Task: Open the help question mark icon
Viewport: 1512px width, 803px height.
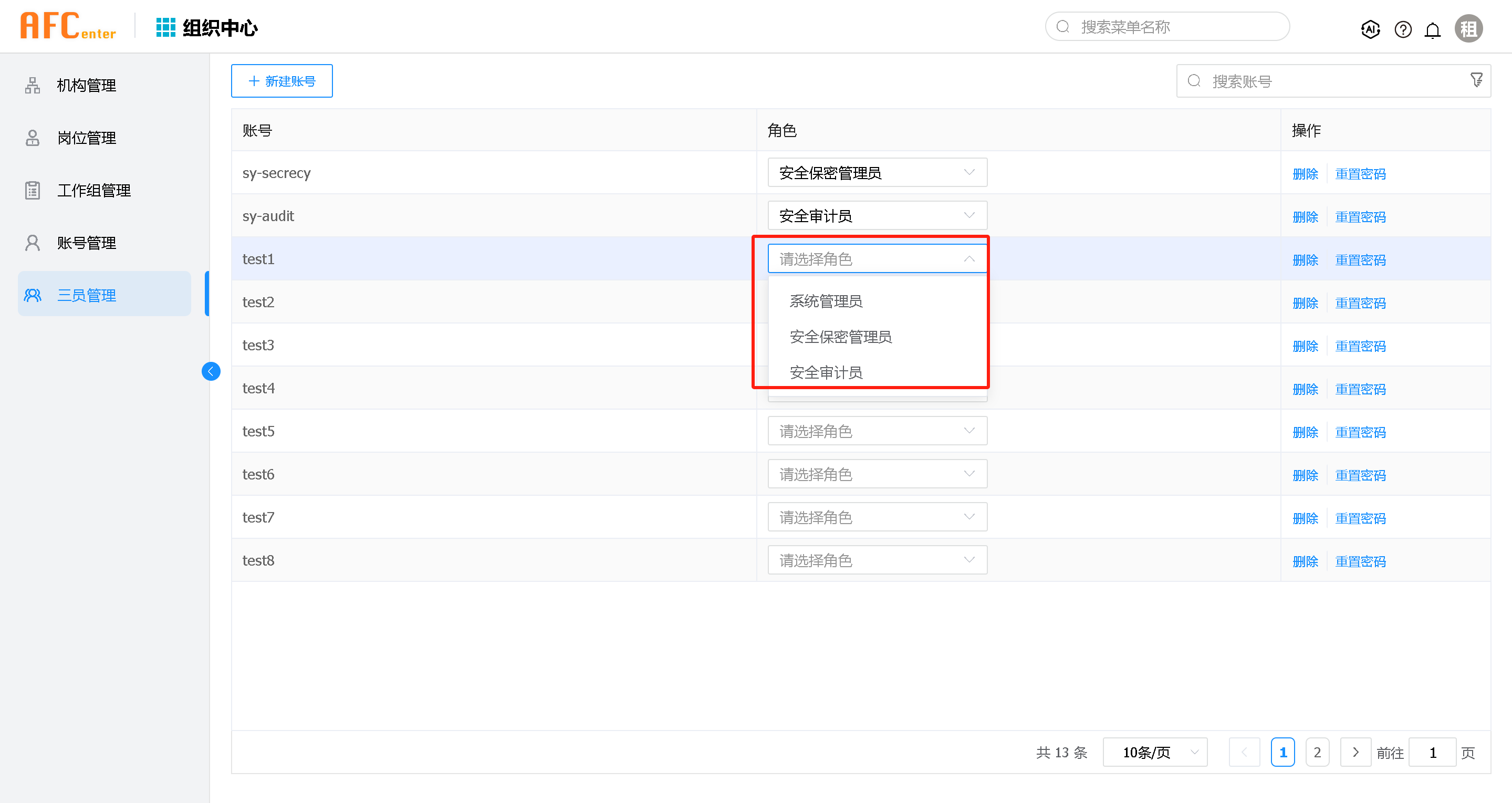Action: pyautogui.click(x=1403, y=29)
